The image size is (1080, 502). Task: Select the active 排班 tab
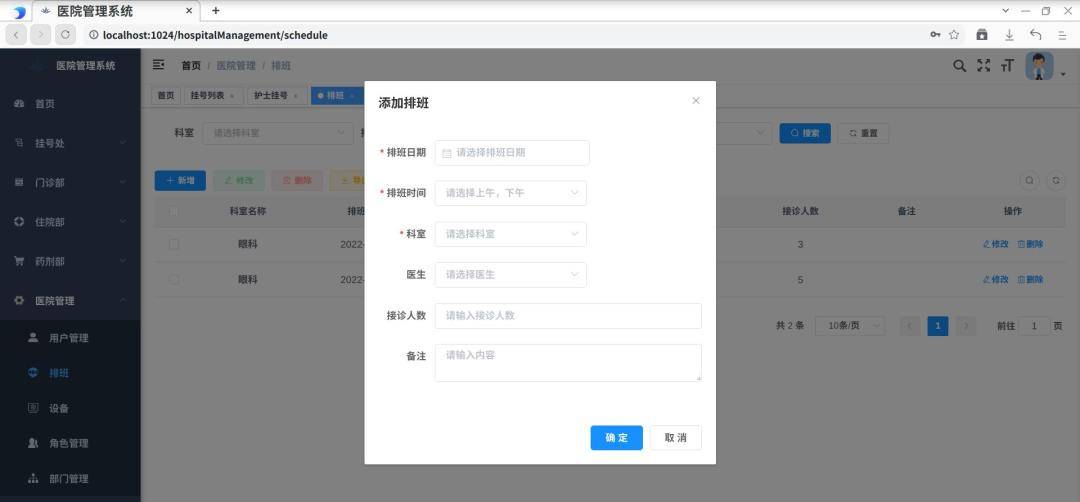click(335, 96)
